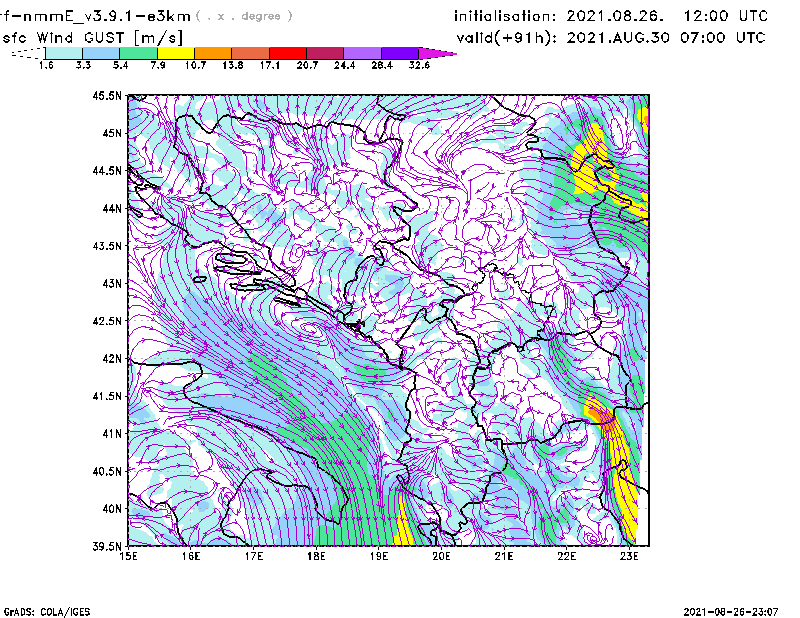The height and width of the screenshot is (618, 800).
Task: Click the 20E longitude label
Action: [x=441, y=556]
